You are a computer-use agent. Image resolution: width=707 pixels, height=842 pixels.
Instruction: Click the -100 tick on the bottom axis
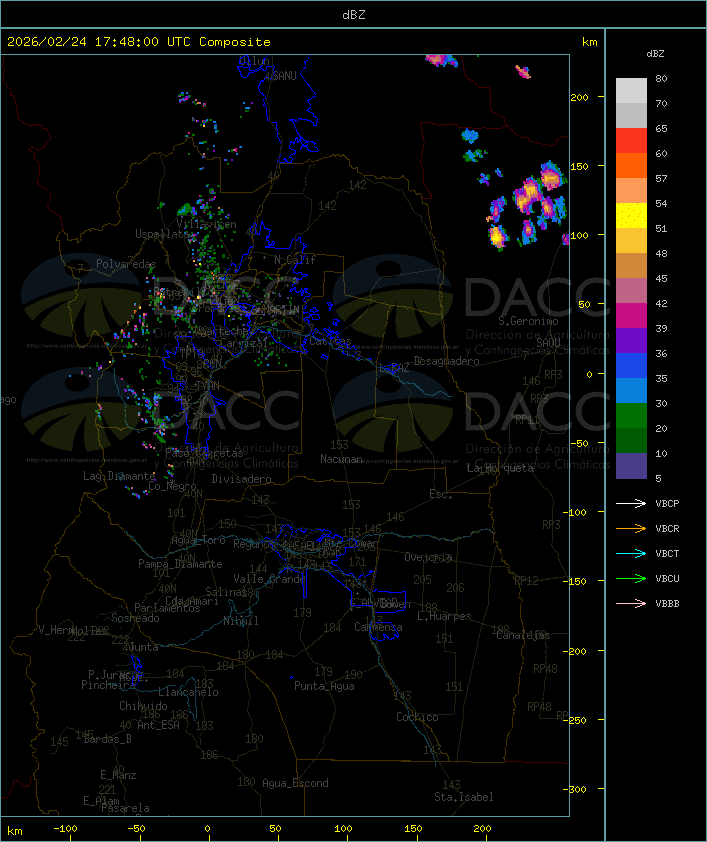click(x=65, y=829)
